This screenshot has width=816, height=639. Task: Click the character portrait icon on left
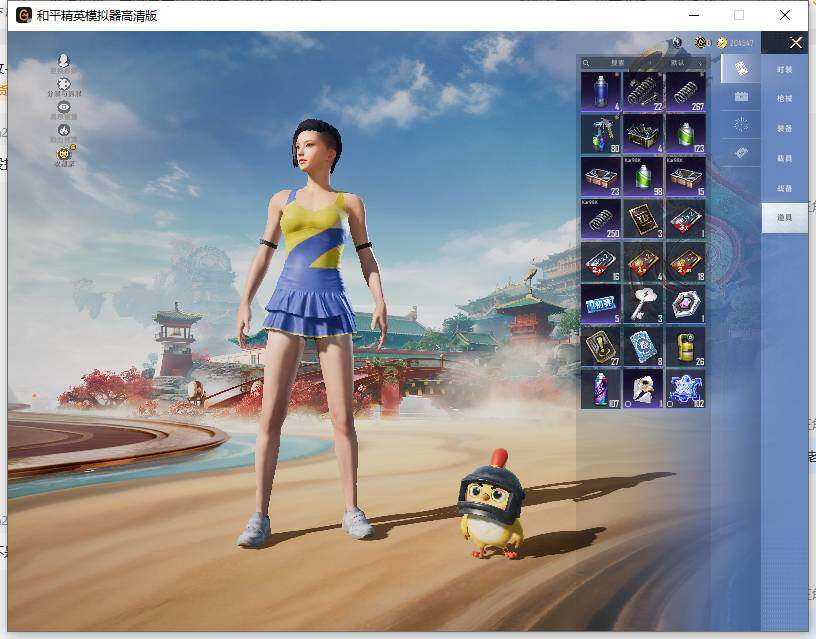(x=63, y=60)
